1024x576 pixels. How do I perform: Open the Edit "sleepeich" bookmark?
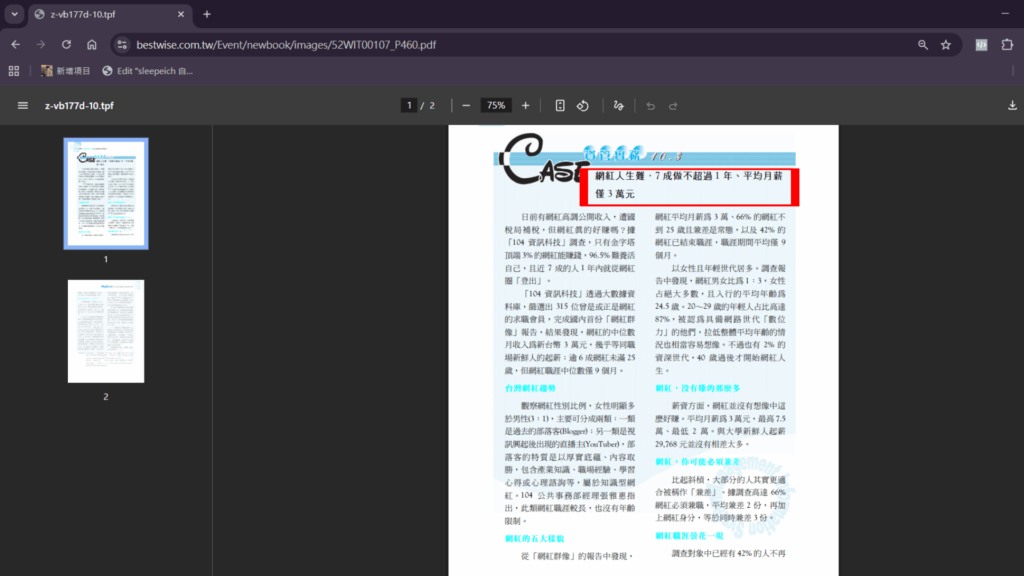pos(148,71)
